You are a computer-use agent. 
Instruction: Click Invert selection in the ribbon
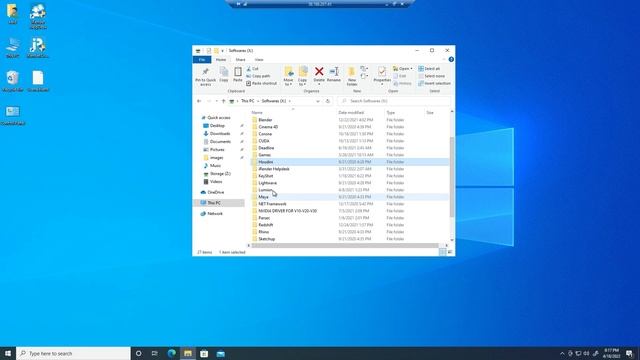click(434, 83)
